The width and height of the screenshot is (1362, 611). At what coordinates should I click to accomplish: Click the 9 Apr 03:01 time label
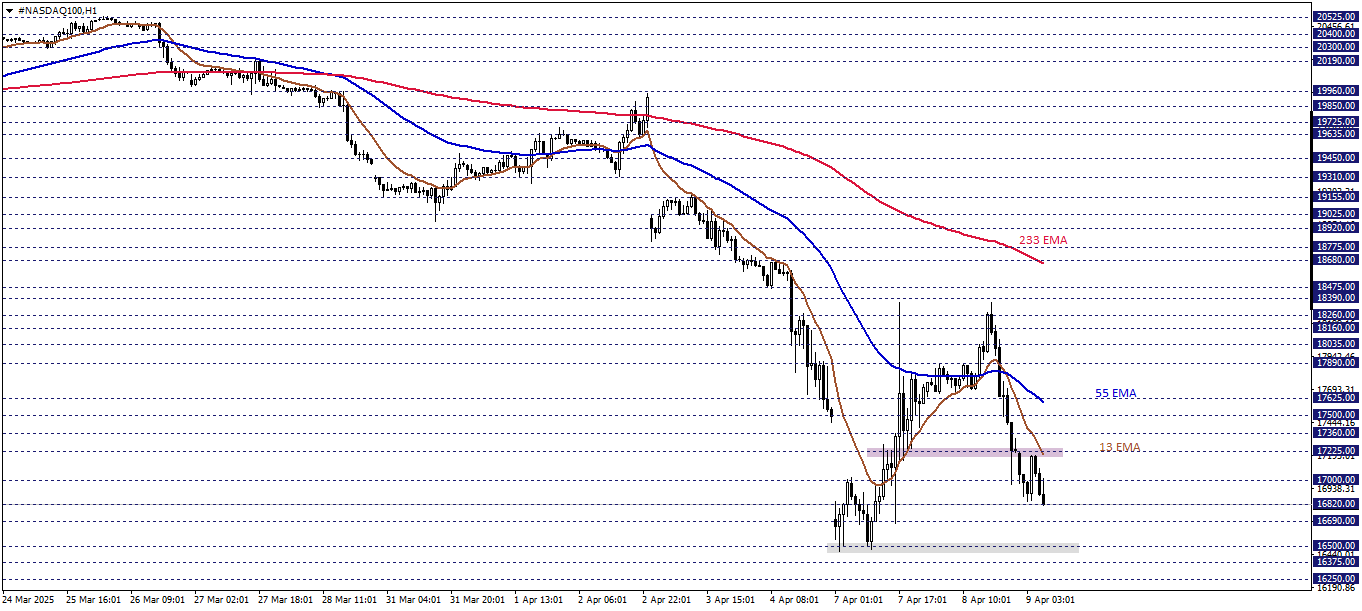click(x=1051, y=600)
